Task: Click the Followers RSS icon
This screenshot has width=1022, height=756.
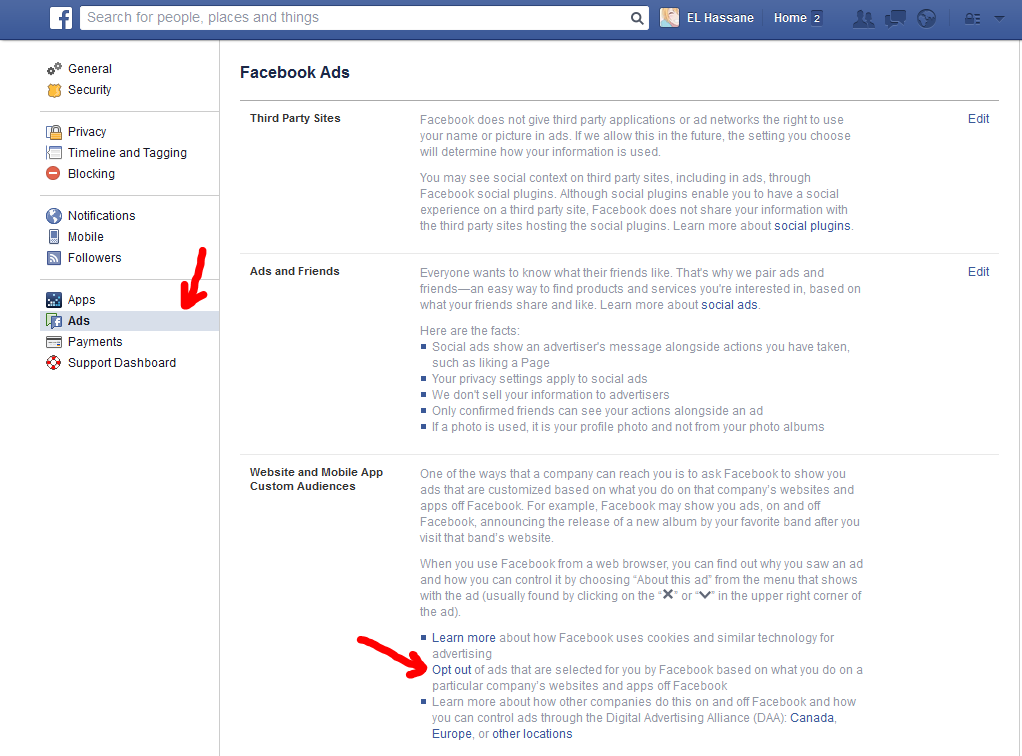Action: [x=54, y=257]
